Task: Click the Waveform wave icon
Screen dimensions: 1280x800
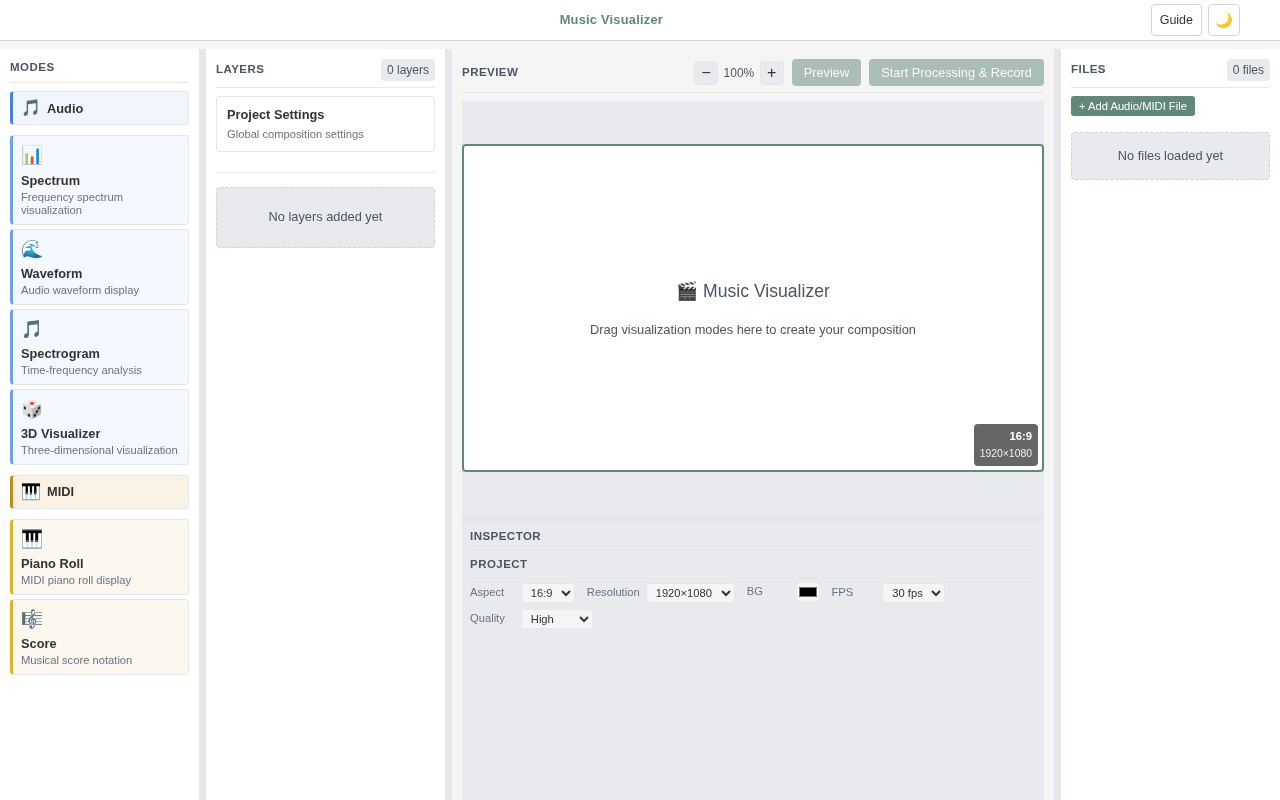Action: 32,249
